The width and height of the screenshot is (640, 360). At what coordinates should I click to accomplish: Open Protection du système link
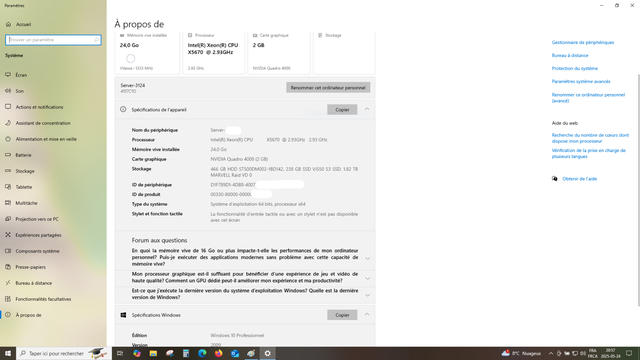point(574,69)
